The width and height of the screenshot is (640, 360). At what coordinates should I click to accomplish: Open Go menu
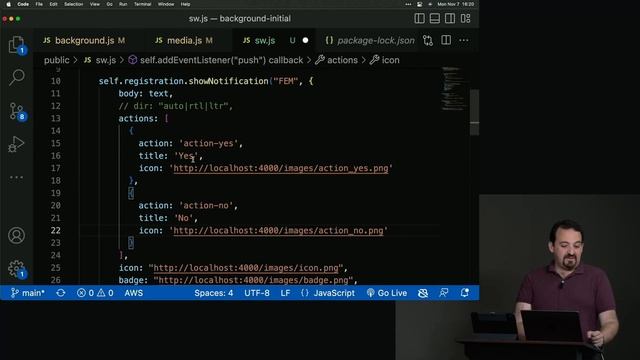pos(109,4)
